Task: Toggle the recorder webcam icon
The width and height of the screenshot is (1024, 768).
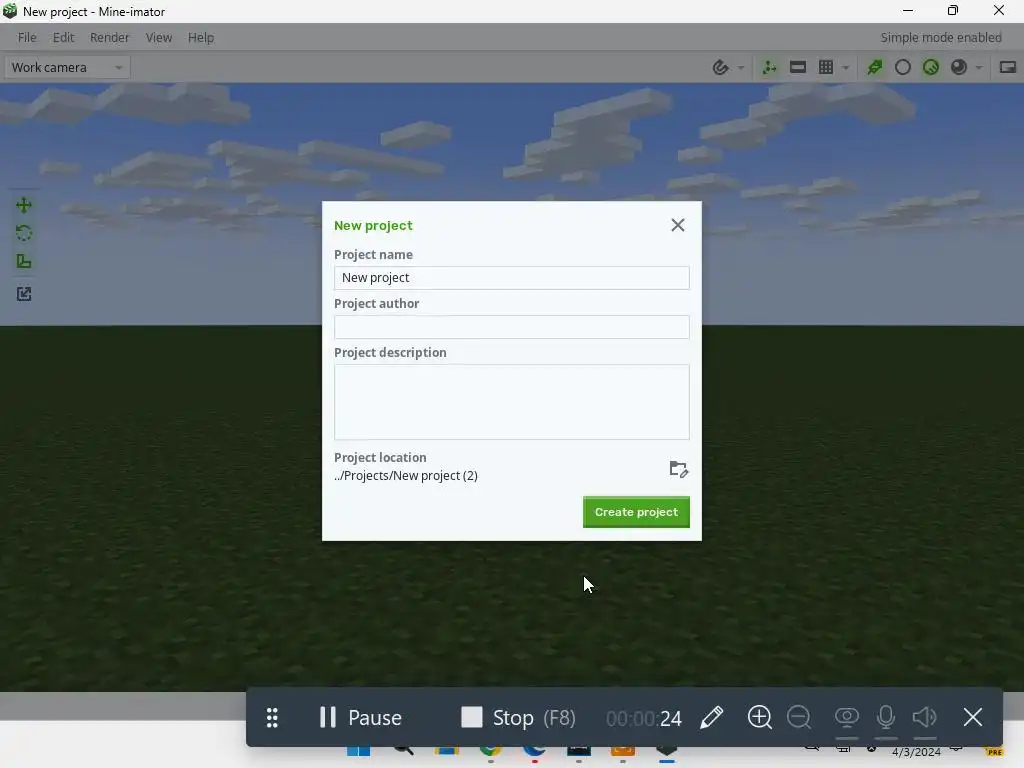Action: coord(846,718)
